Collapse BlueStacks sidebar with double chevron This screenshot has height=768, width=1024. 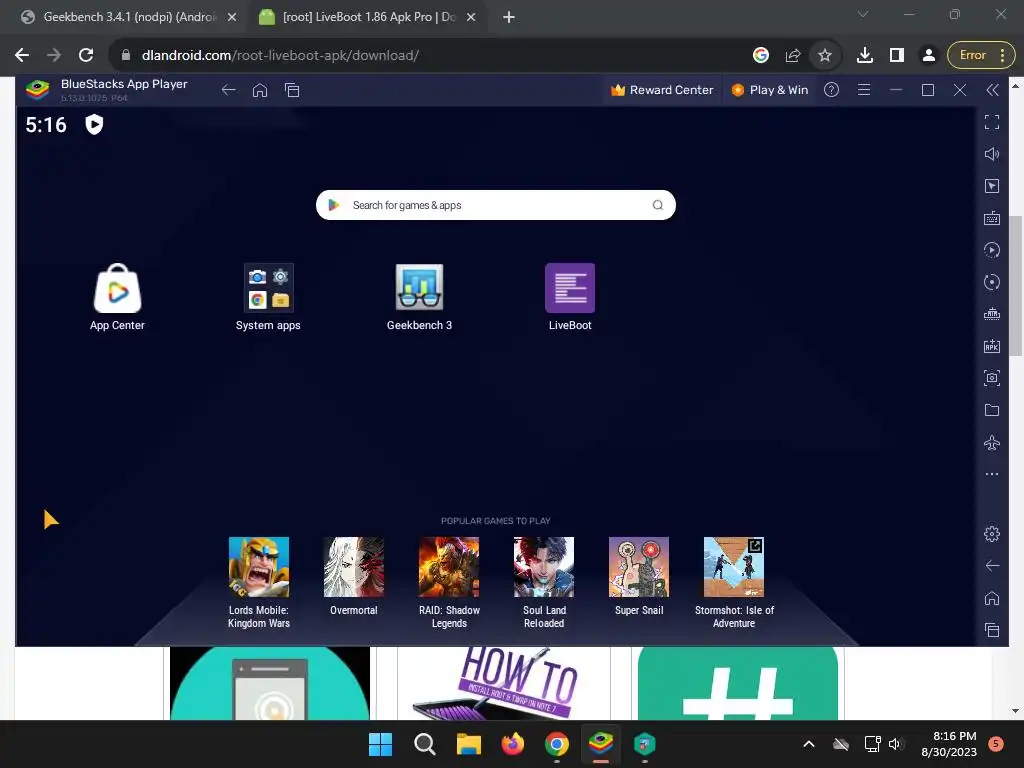(992, 90)
